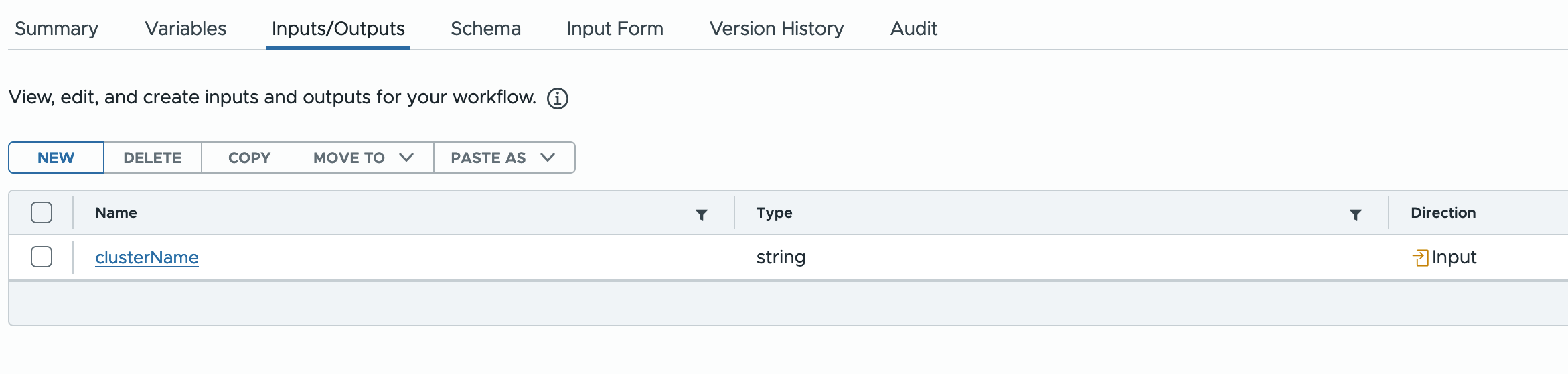Open the Input Form tab

(x=615, y=29)
